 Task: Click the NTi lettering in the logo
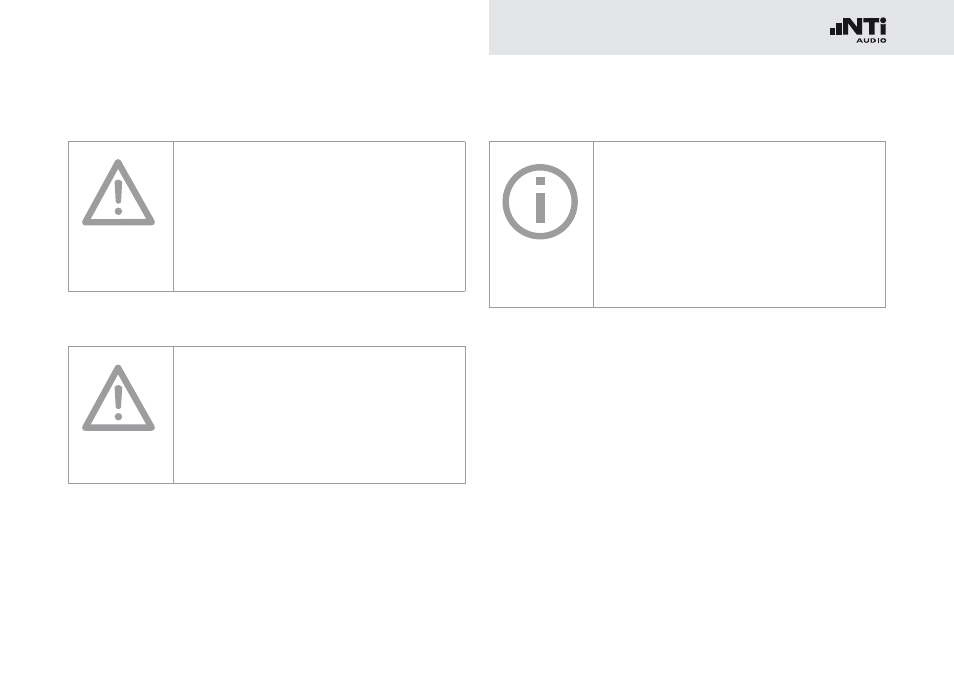866,27
